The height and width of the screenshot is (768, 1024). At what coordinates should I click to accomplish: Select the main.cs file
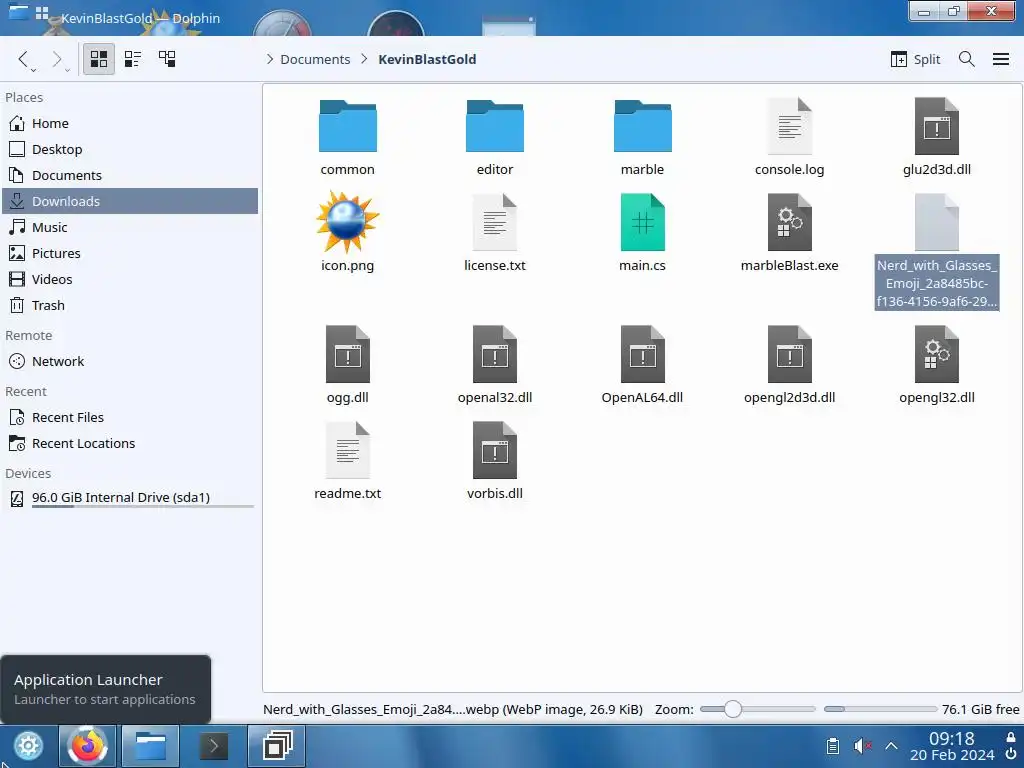point(643,232)
